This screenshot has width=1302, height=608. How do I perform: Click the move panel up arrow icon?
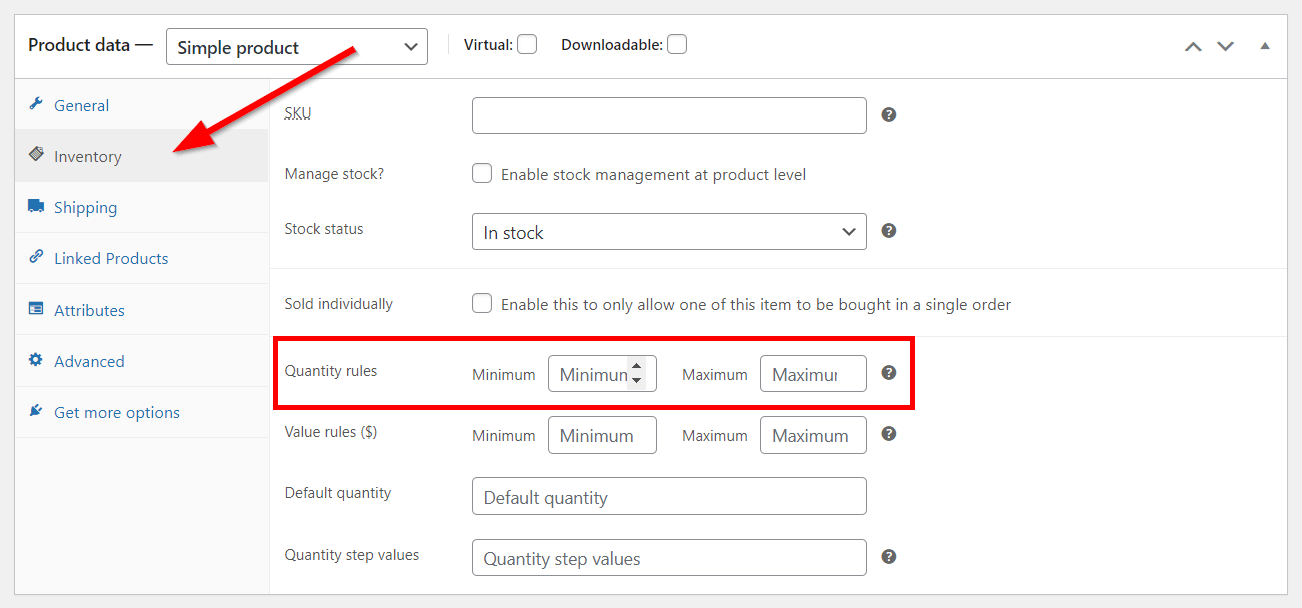(1192, 46)
